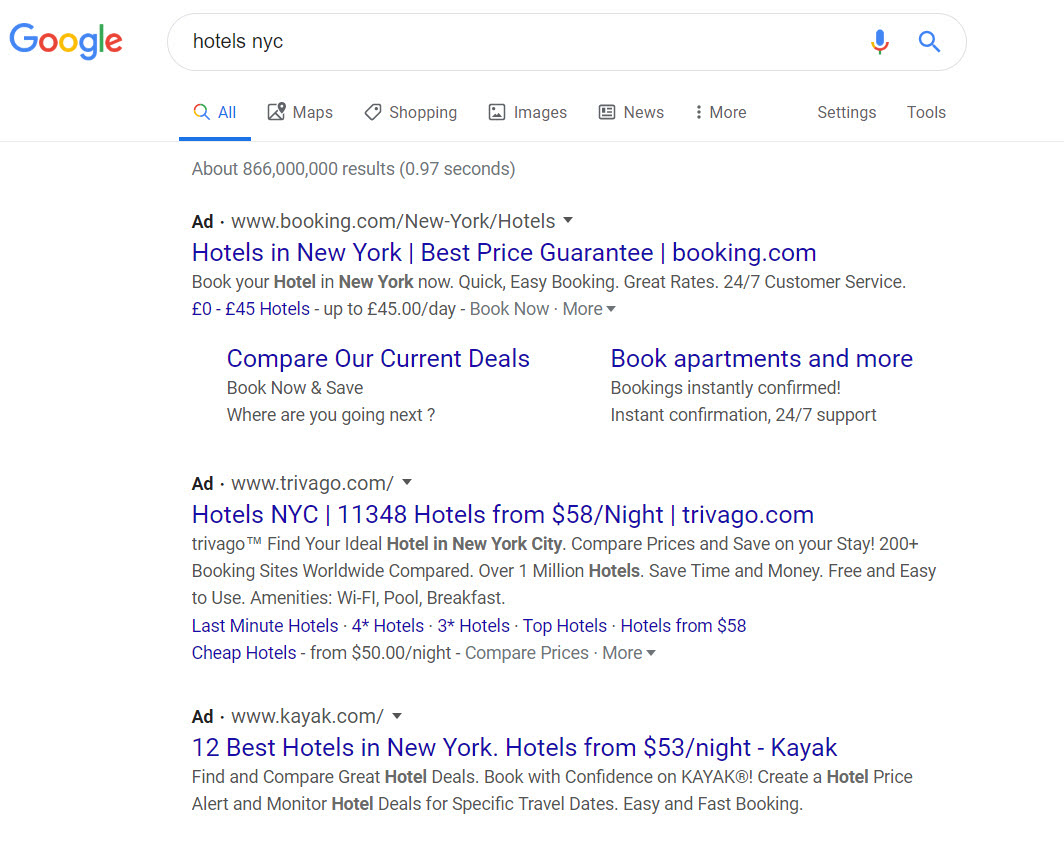Click the Compare Our Current Deals sitelink
This screenshot has width=1064, height=846.
[x=378, y=358]
